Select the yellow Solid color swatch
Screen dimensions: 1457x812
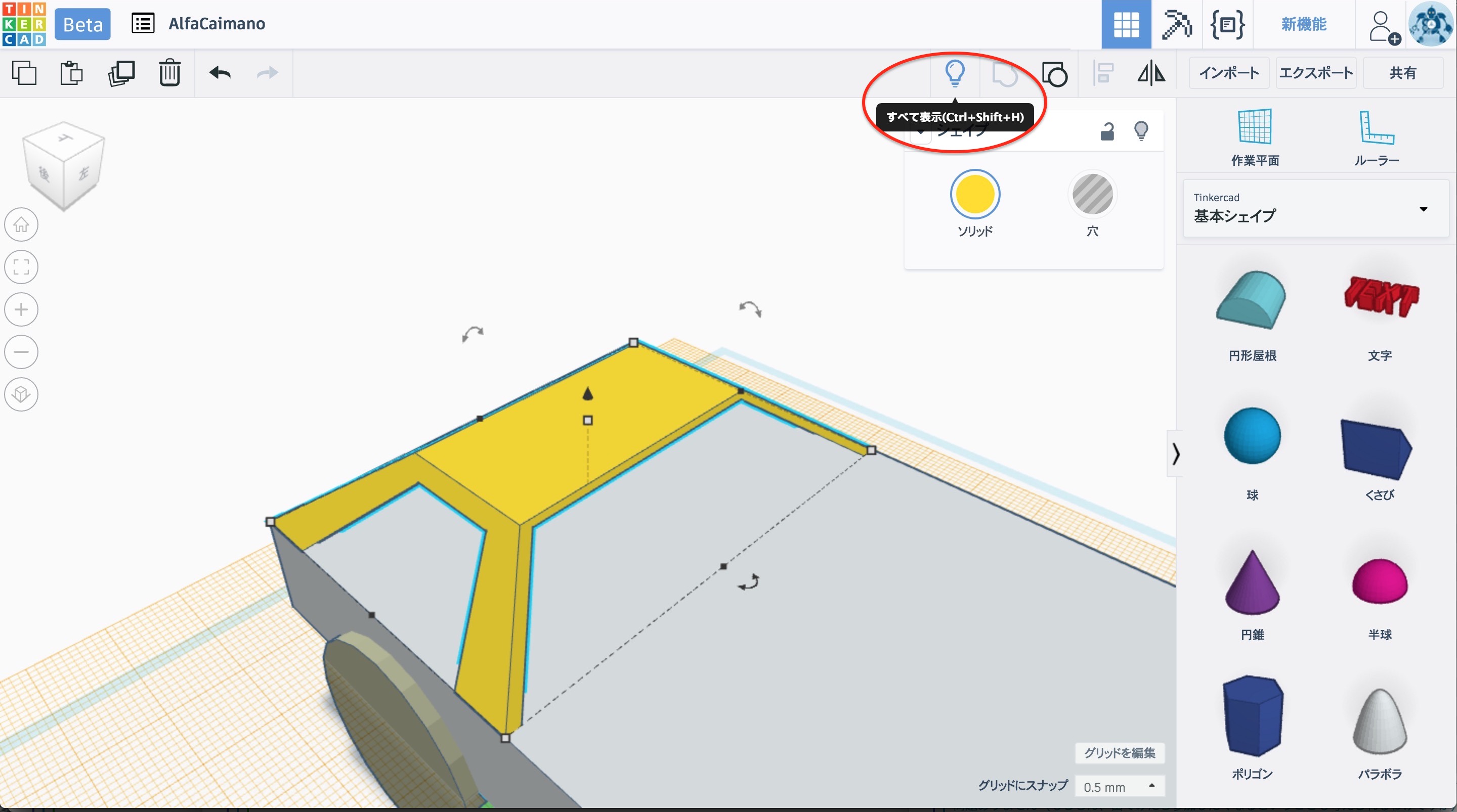point(974,194)
